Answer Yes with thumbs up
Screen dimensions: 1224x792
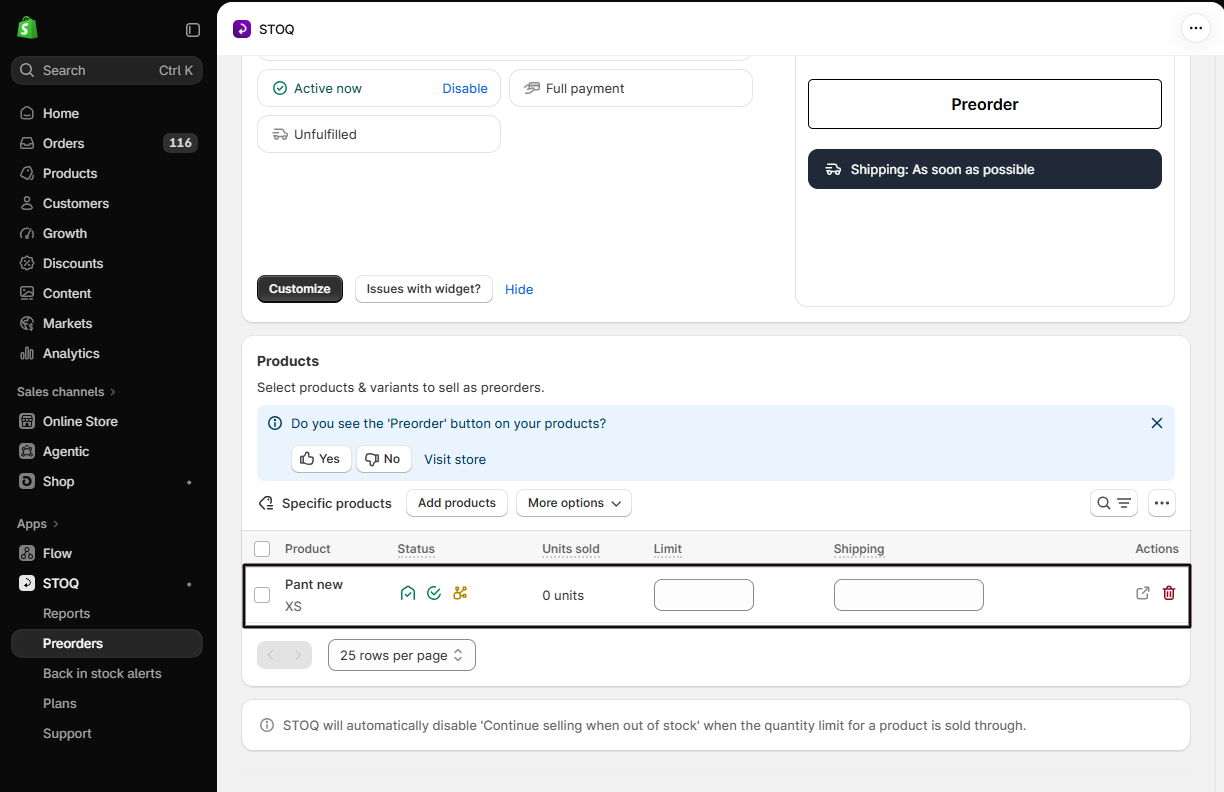321,459
